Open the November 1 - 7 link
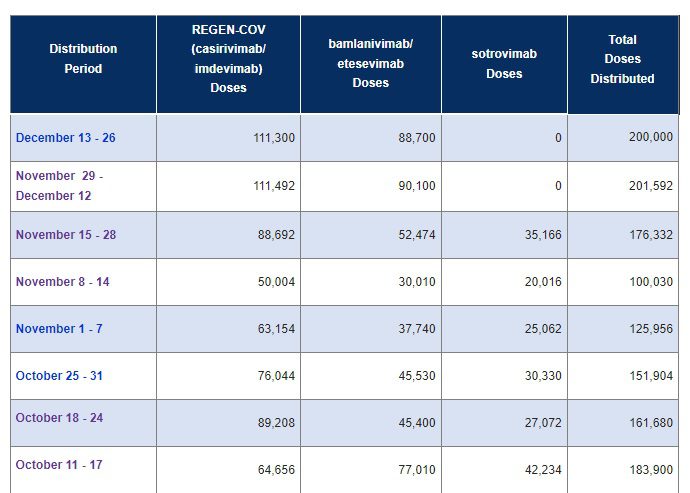 pyautogui.click(x=59, y=329)
